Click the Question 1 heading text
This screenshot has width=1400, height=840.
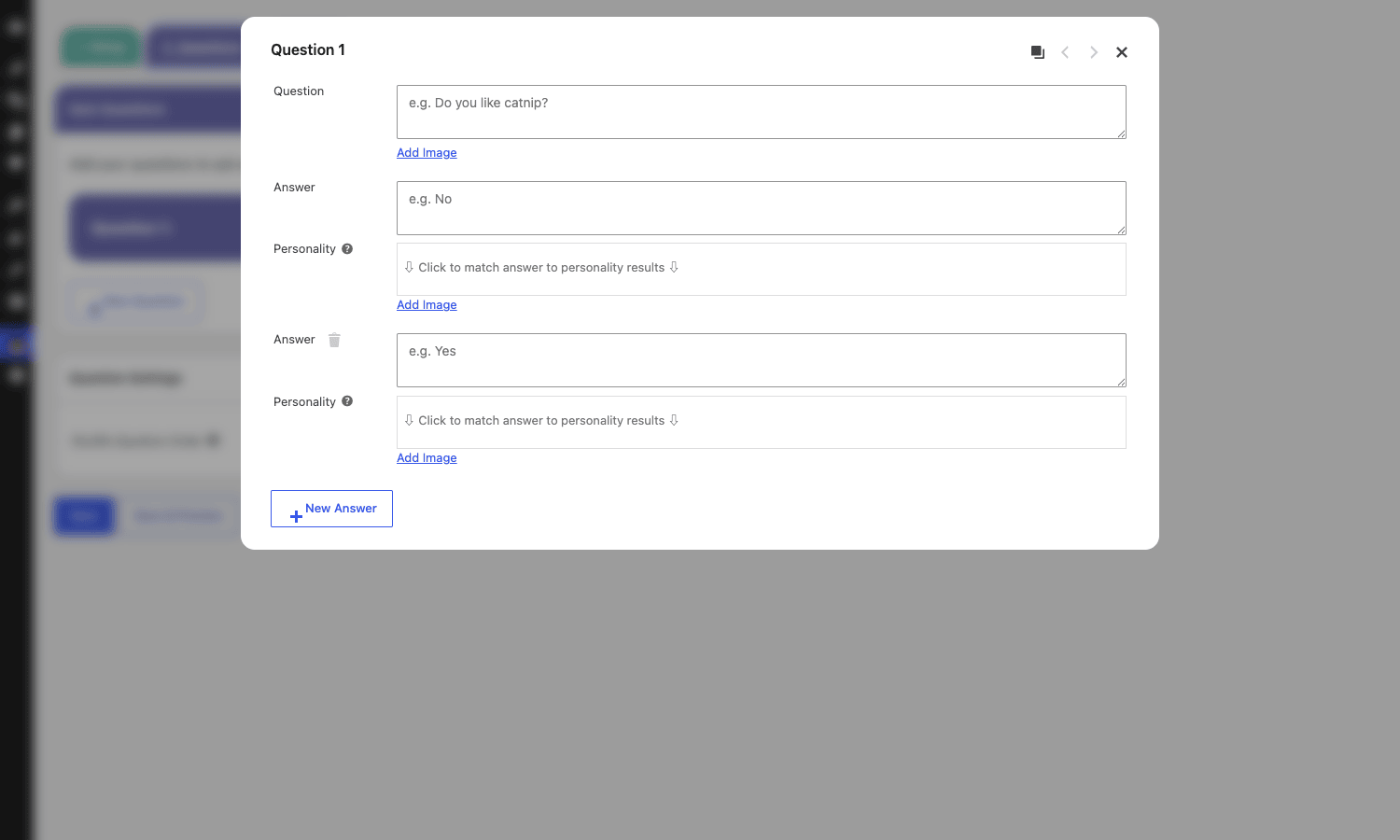coord(308,50)
